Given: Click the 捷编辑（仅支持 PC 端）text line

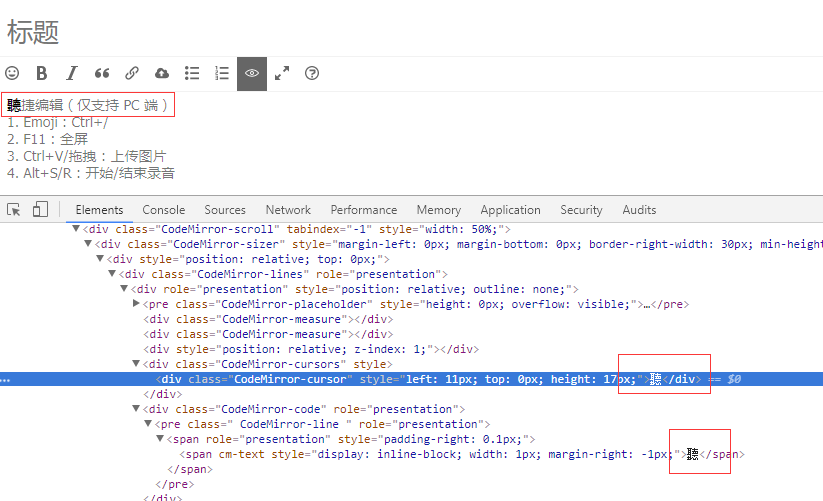Looking at the screenshot, I should coord(88,105).
